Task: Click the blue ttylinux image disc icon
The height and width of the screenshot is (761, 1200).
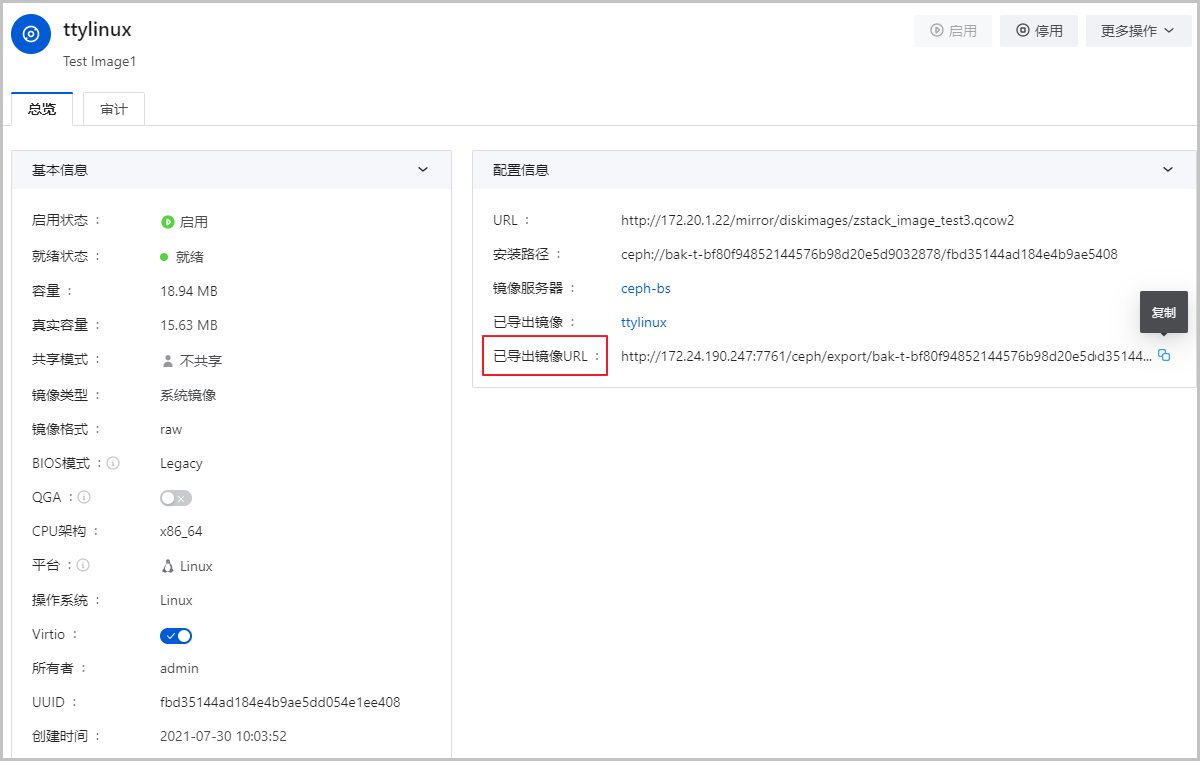Action: pos(31,34)
